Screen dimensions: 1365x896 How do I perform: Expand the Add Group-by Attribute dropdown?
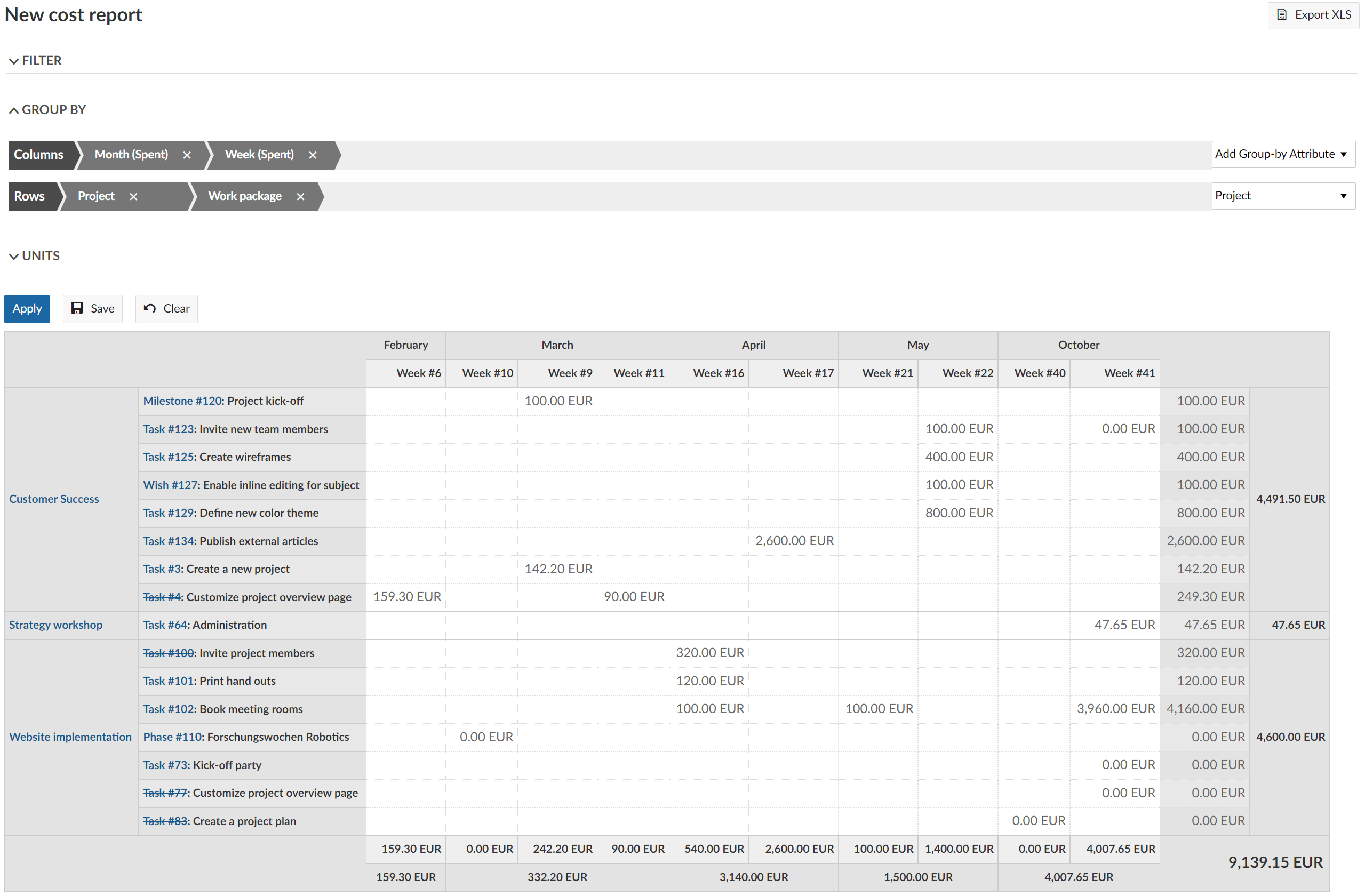click(x=1281, y=154)
